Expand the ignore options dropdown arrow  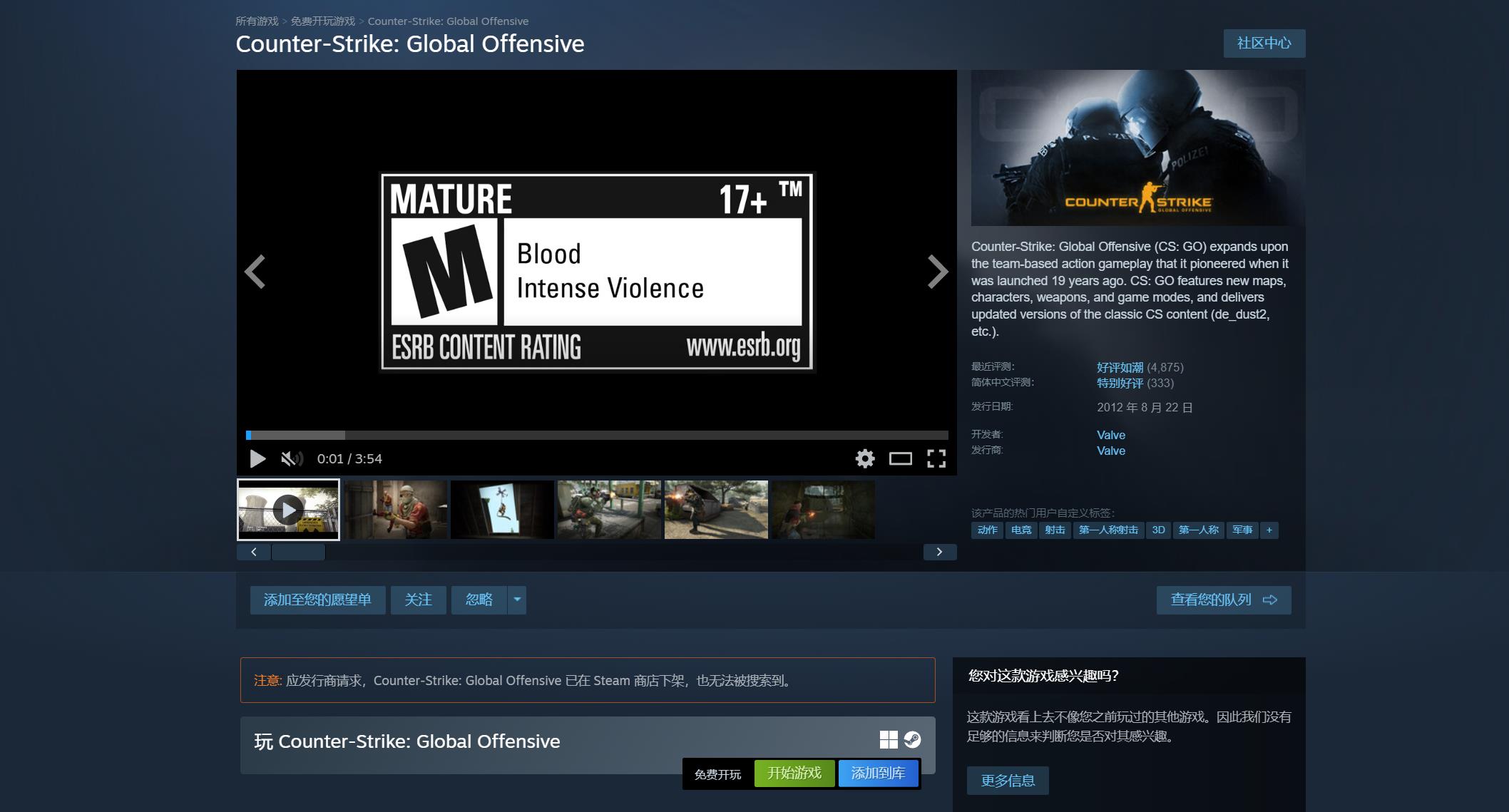[x=517, y=600]
